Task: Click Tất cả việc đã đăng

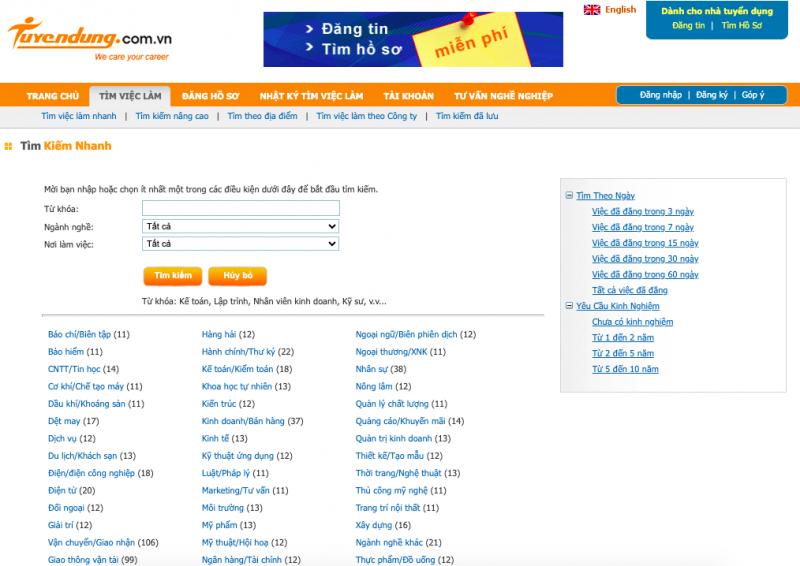Action: pos(630,290)
